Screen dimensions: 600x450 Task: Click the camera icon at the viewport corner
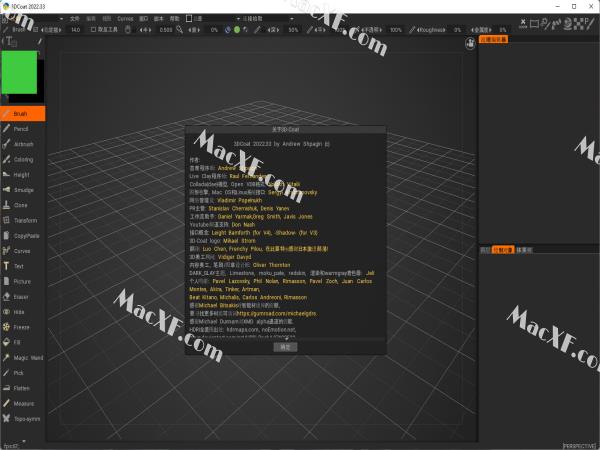tap(470, 43)
